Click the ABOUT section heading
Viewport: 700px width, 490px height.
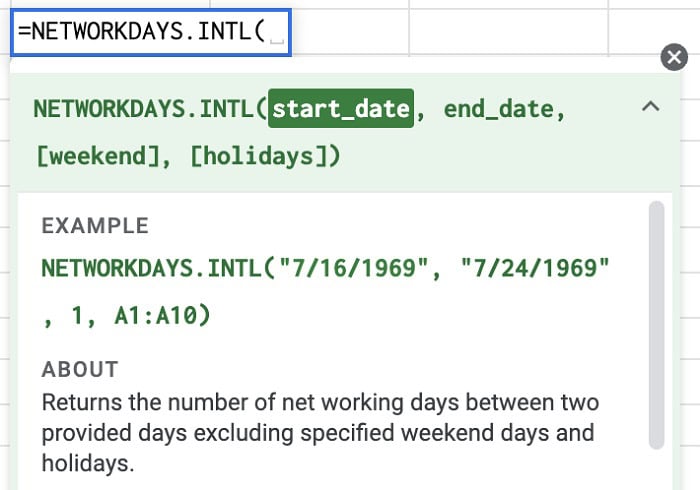pos(80,370)
